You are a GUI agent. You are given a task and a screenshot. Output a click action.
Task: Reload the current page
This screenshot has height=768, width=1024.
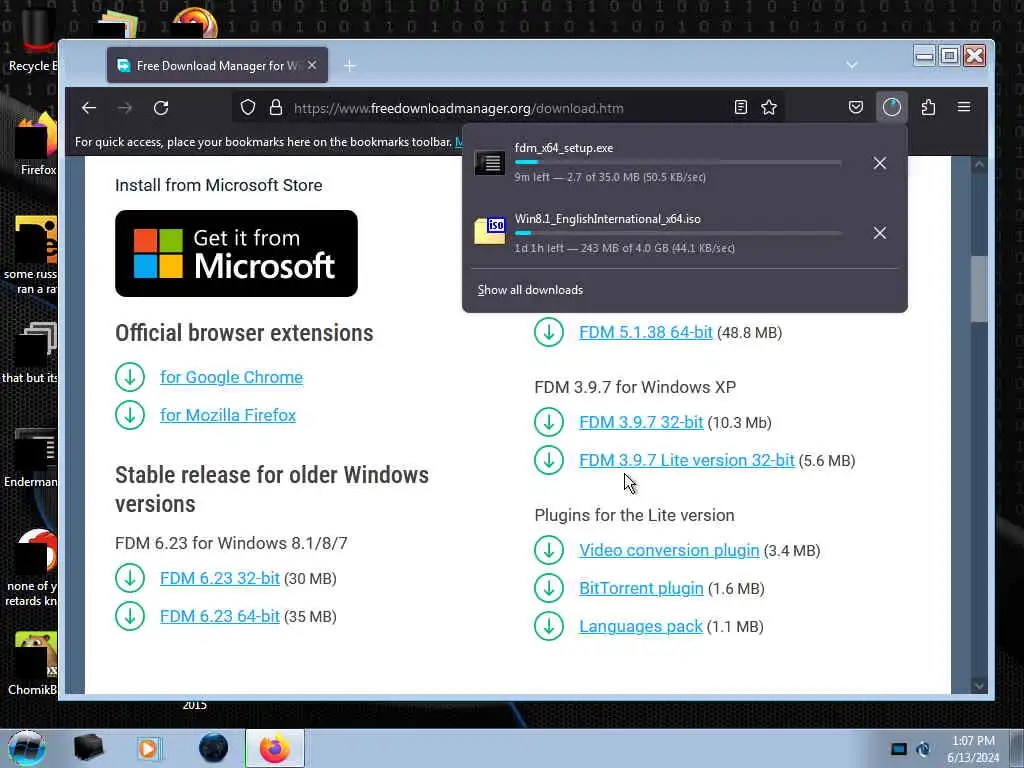coord(161,108)
